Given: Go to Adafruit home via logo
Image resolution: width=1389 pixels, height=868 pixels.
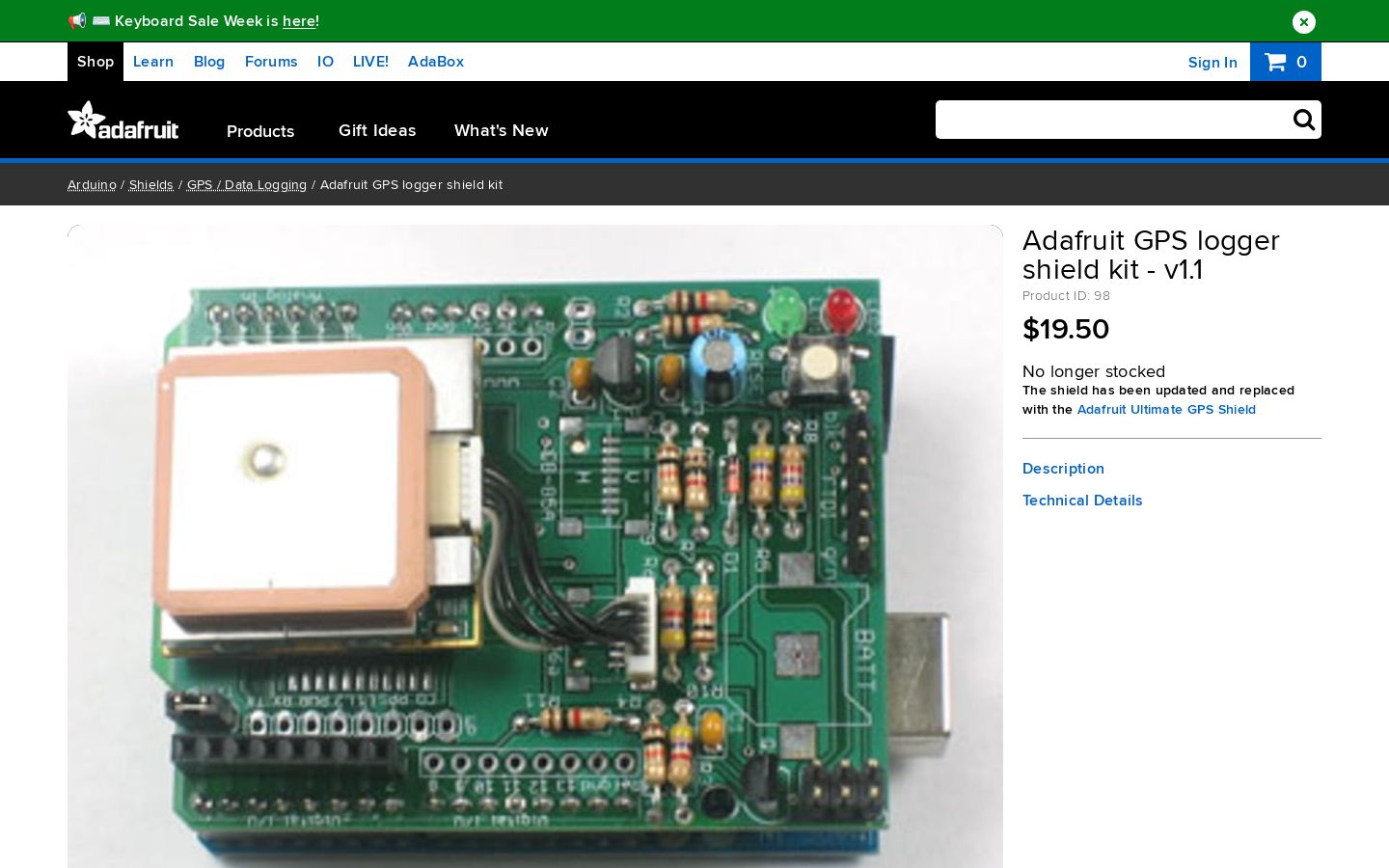Looking at the screenshot, I should point(123,121).
